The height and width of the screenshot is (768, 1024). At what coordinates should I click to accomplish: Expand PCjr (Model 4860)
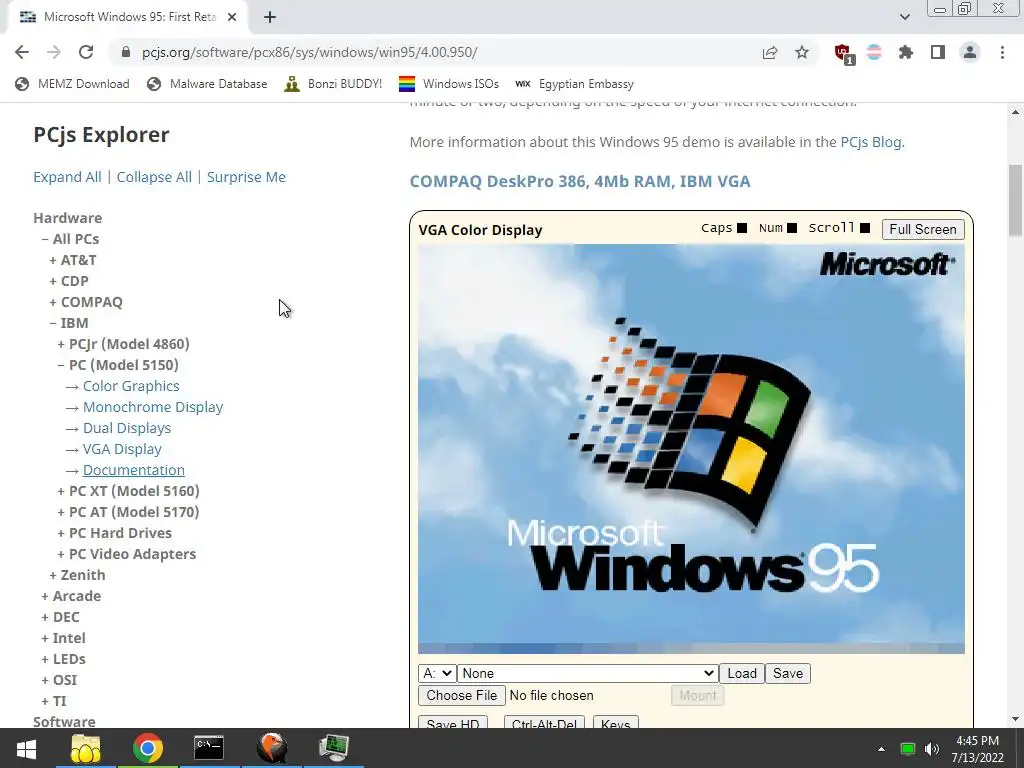123,344
